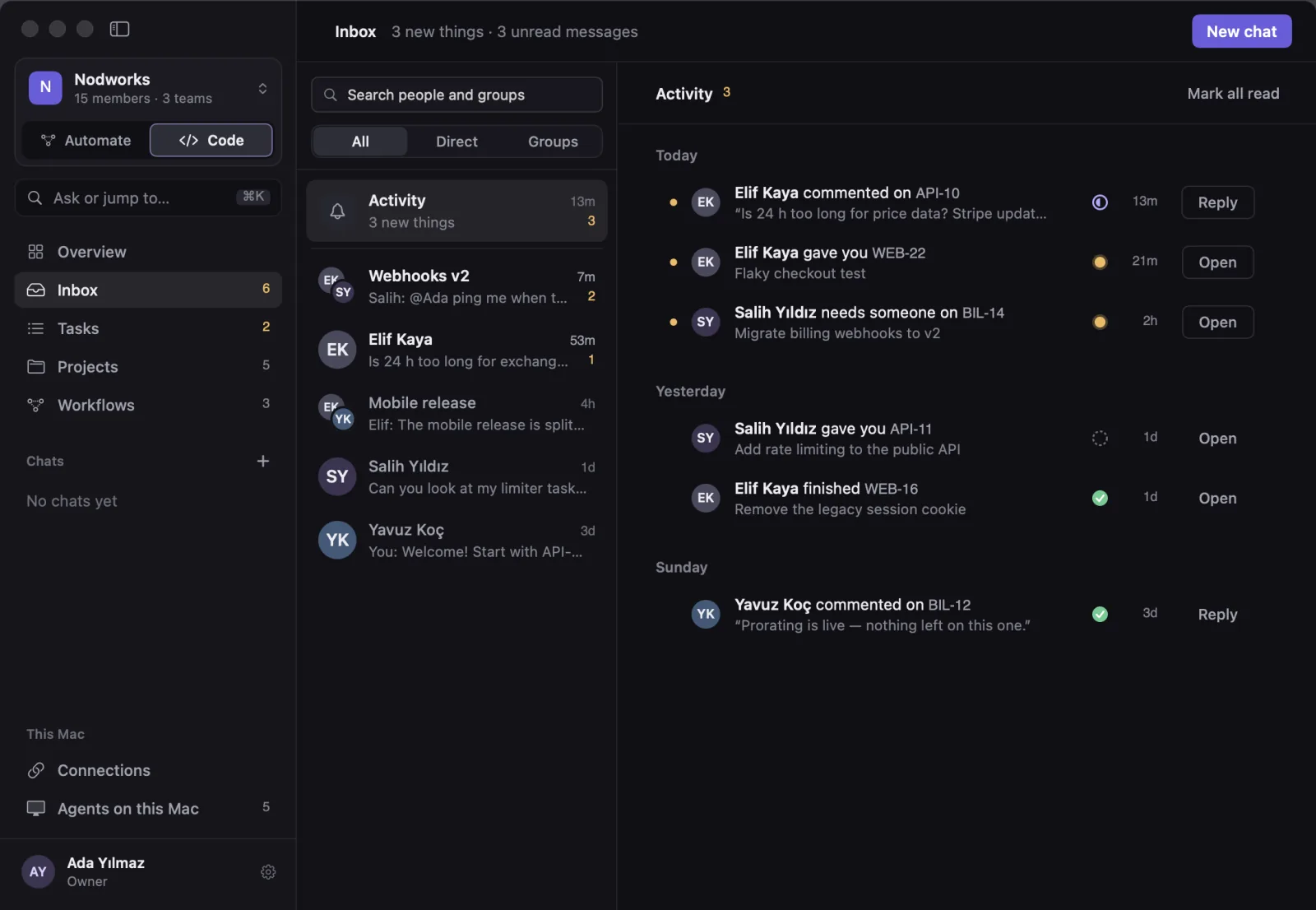Image resolution: width=1316 pixels, height=910 pixels.
Task: Go to Overview in sidebar
Action: [148, 252]
